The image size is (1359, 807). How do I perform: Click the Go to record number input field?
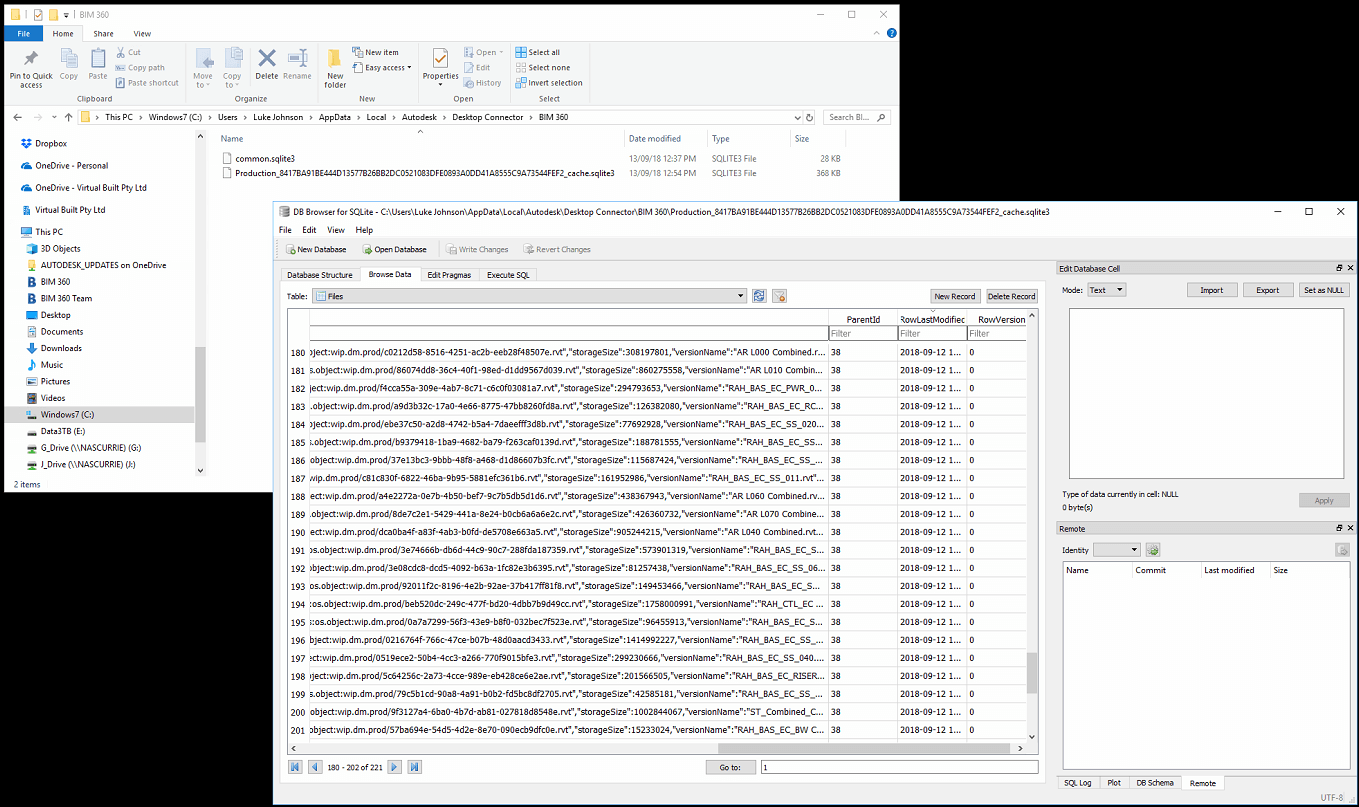pos(899,767)
